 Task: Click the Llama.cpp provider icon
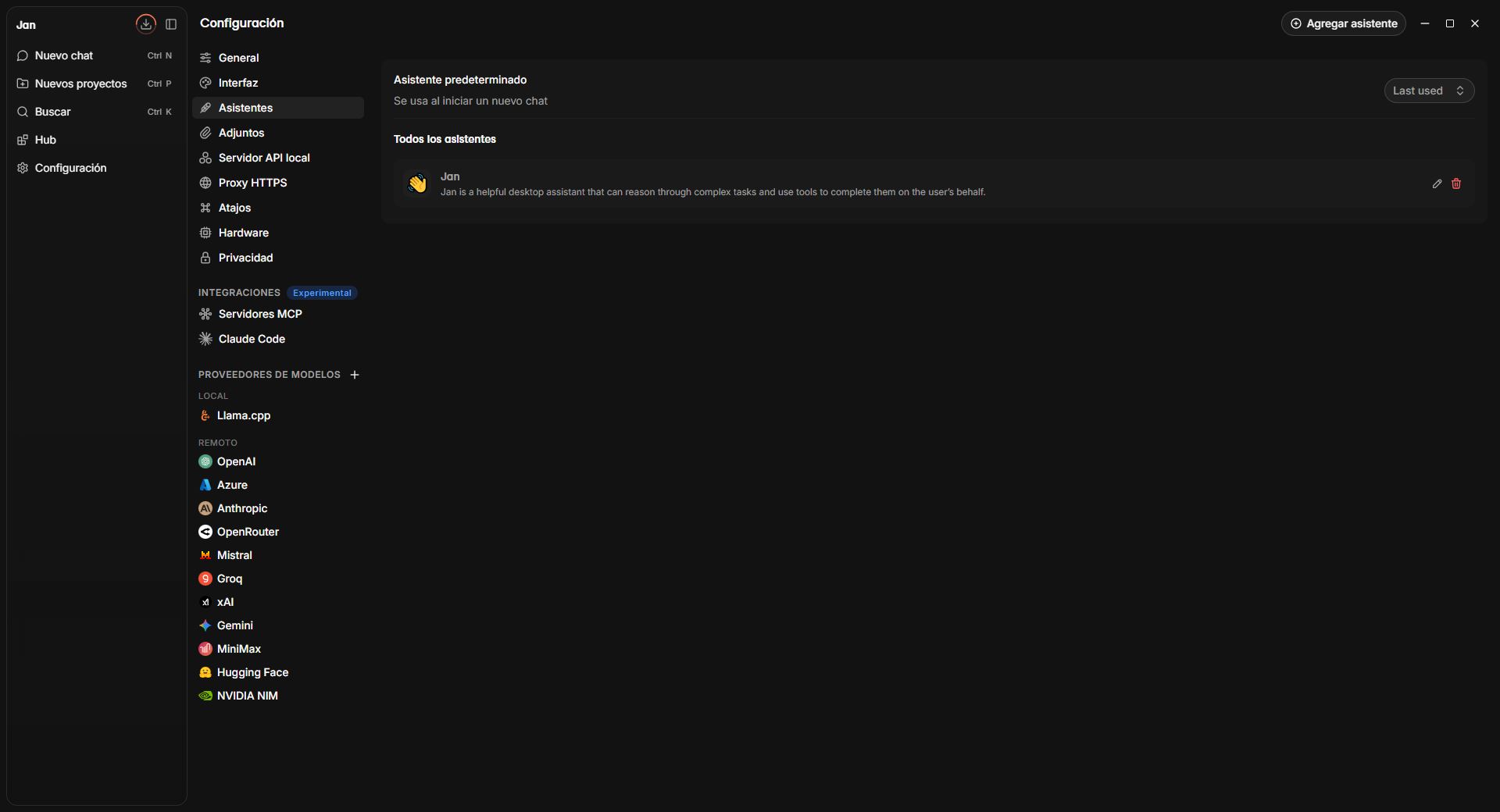pos(205,415)
